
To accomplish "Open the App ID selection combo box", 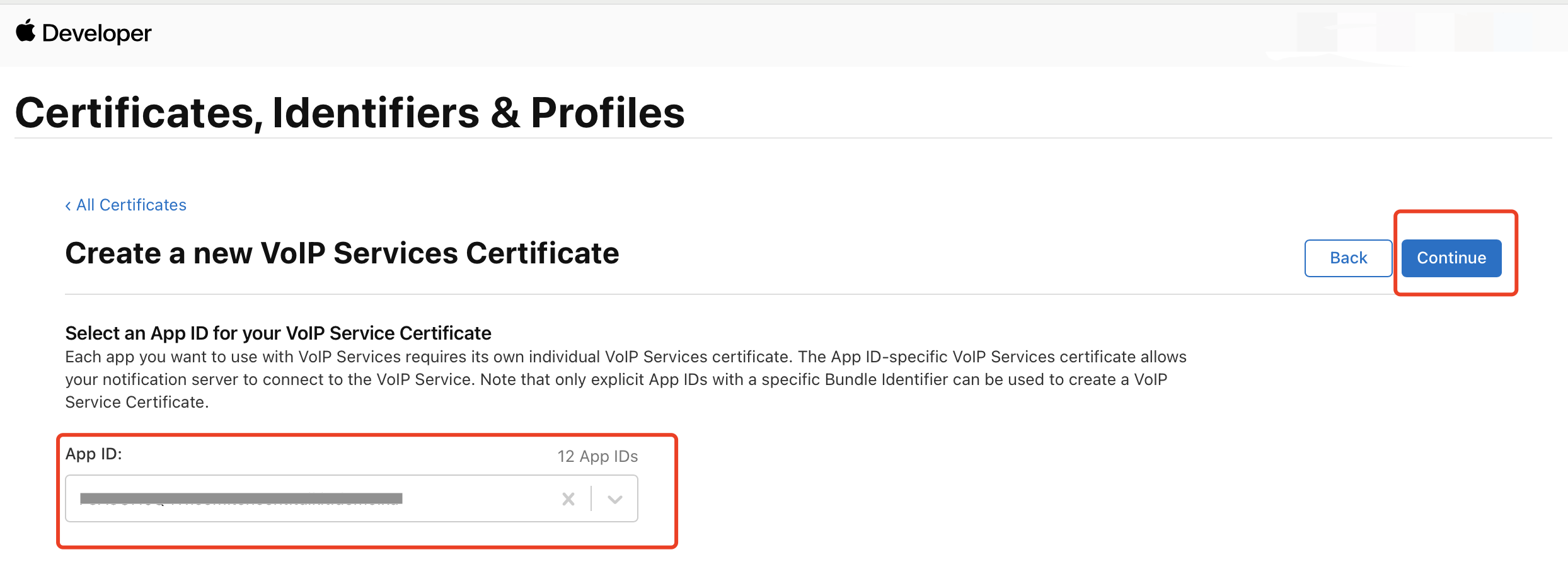I will (x=352, y=498).
